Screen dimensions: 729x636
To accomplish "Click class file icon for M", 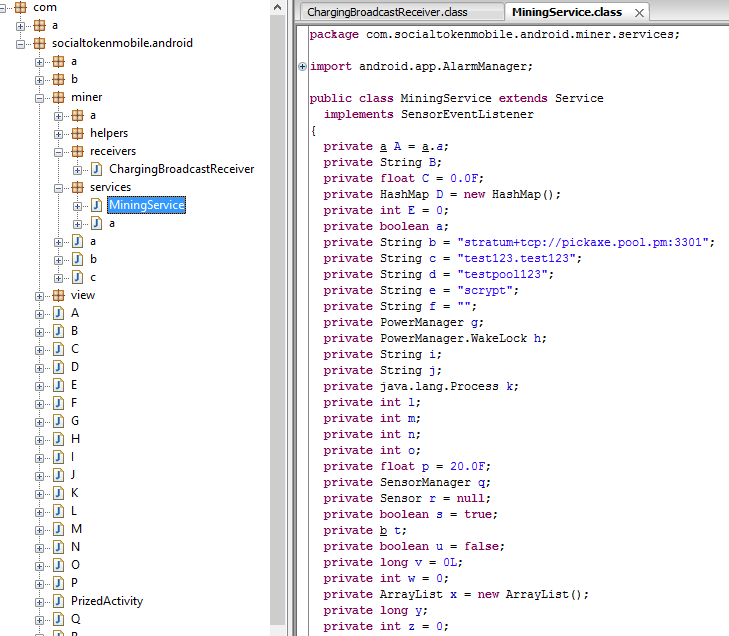I will 59,529.
